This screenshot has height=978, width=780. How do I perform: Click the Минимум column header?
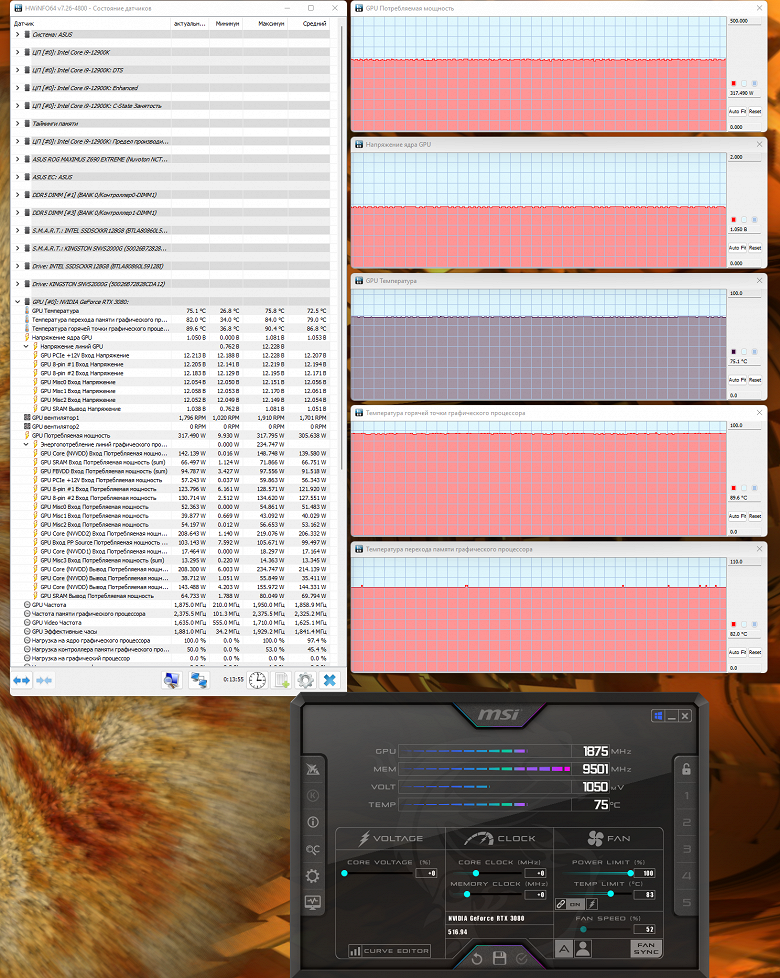click(226, 23)
